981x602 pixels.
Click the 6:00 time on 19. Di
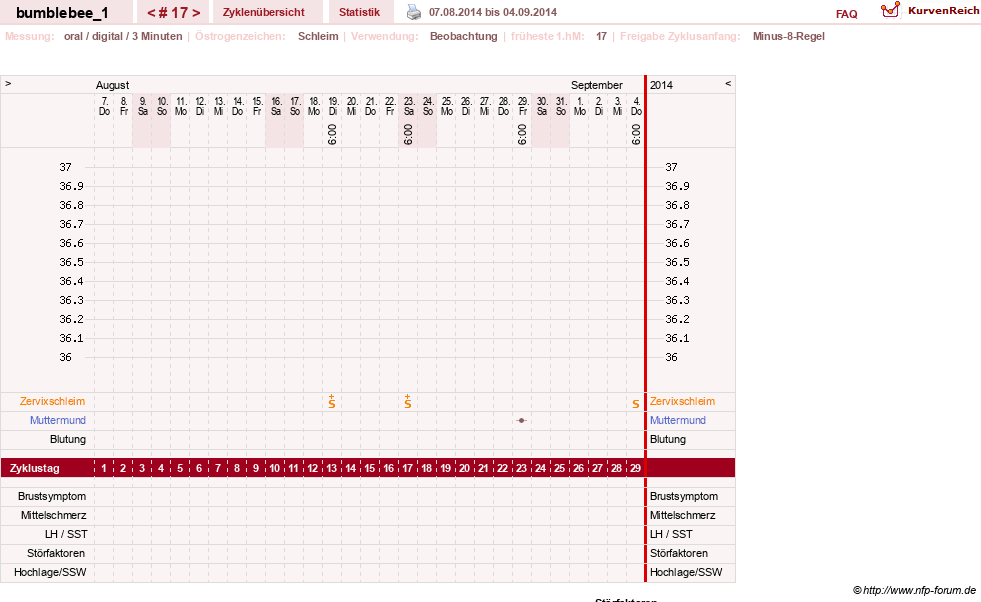[x=332, y=134]
